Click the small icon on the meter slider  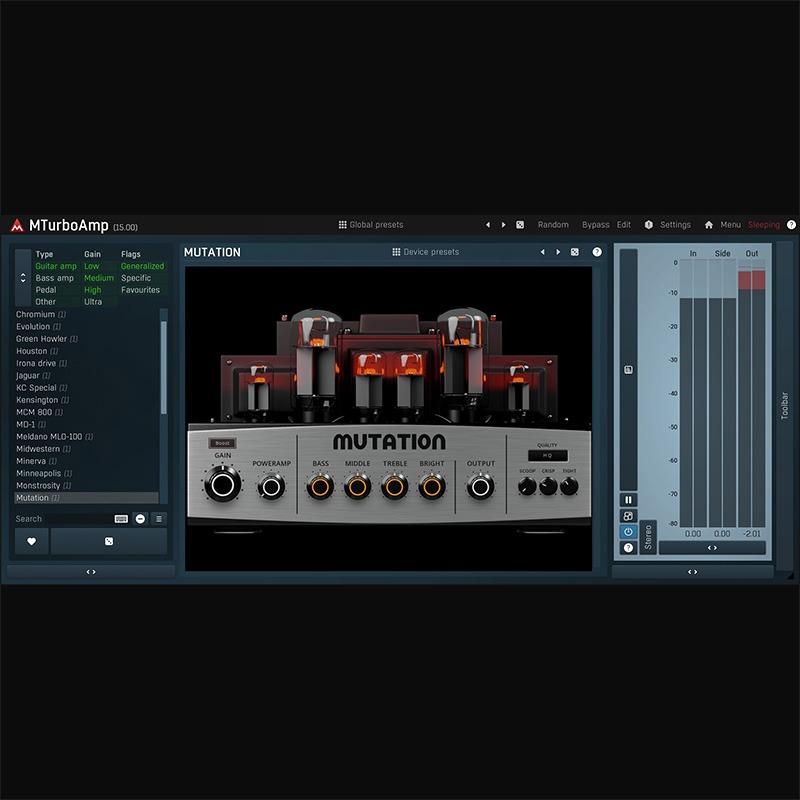(x=629, y=370)
